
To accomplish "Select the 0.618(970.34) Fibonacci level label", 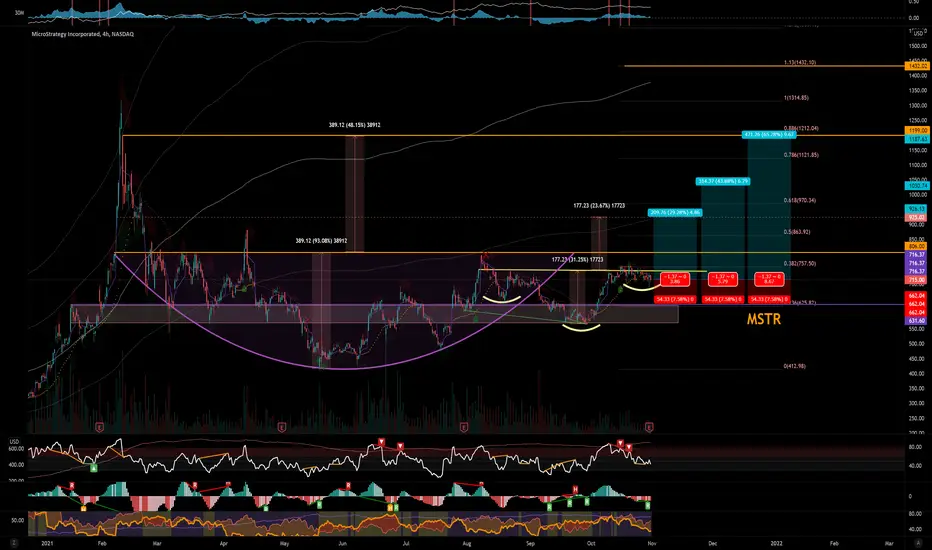I will (799, 200).
